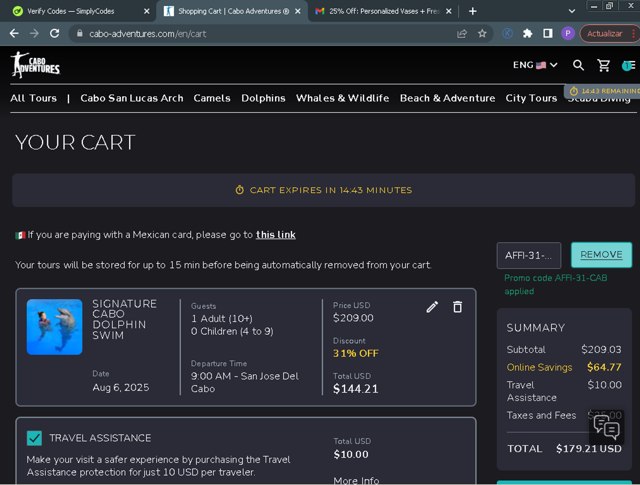Screen dimensions: 640x485
Task: Open City Tours menu item
Action: click(x=531, y=98)
